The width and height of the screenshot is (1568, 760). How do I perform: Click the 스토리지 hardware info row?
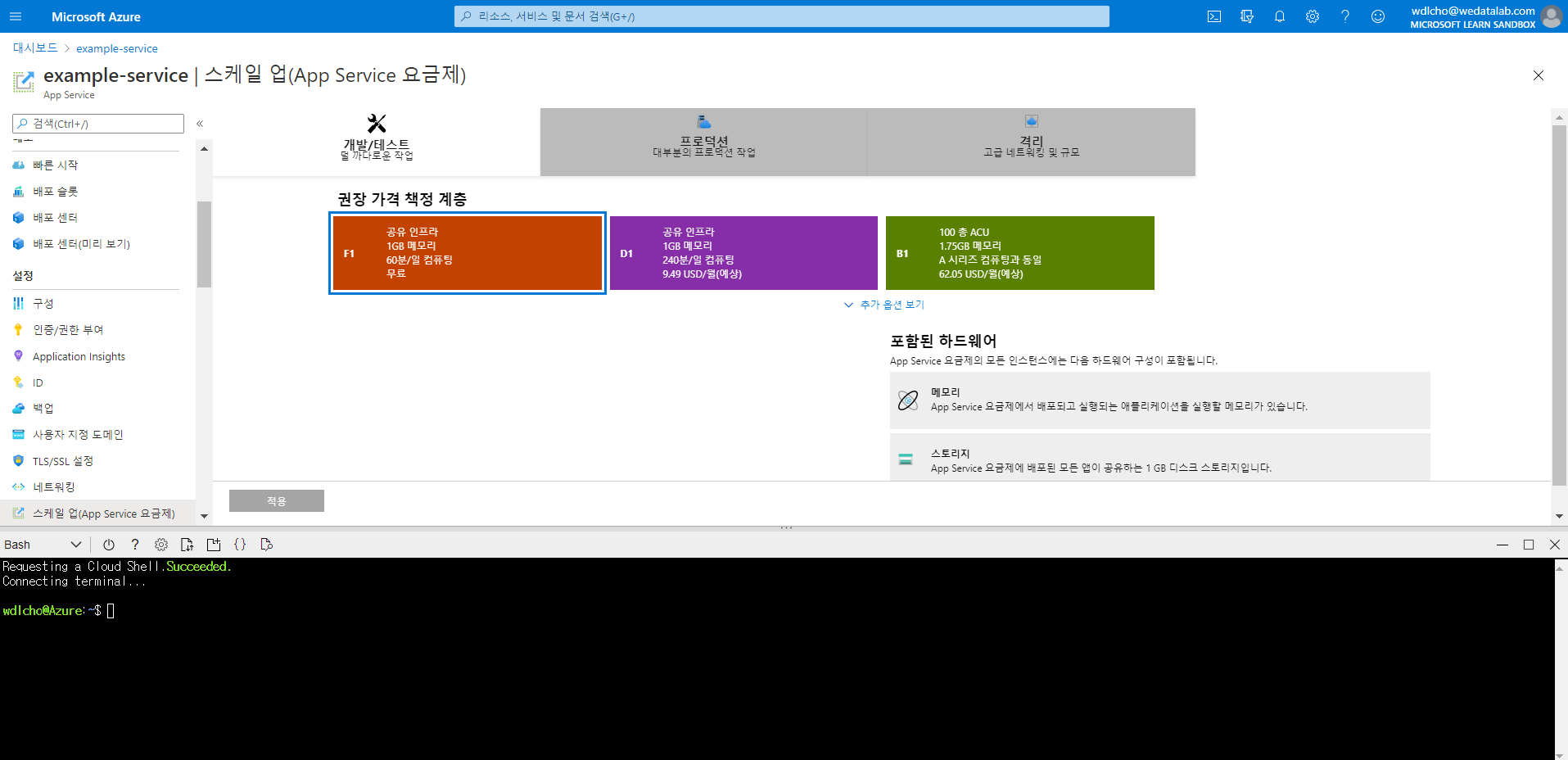pyautogui.click(x=1159, y=458)
